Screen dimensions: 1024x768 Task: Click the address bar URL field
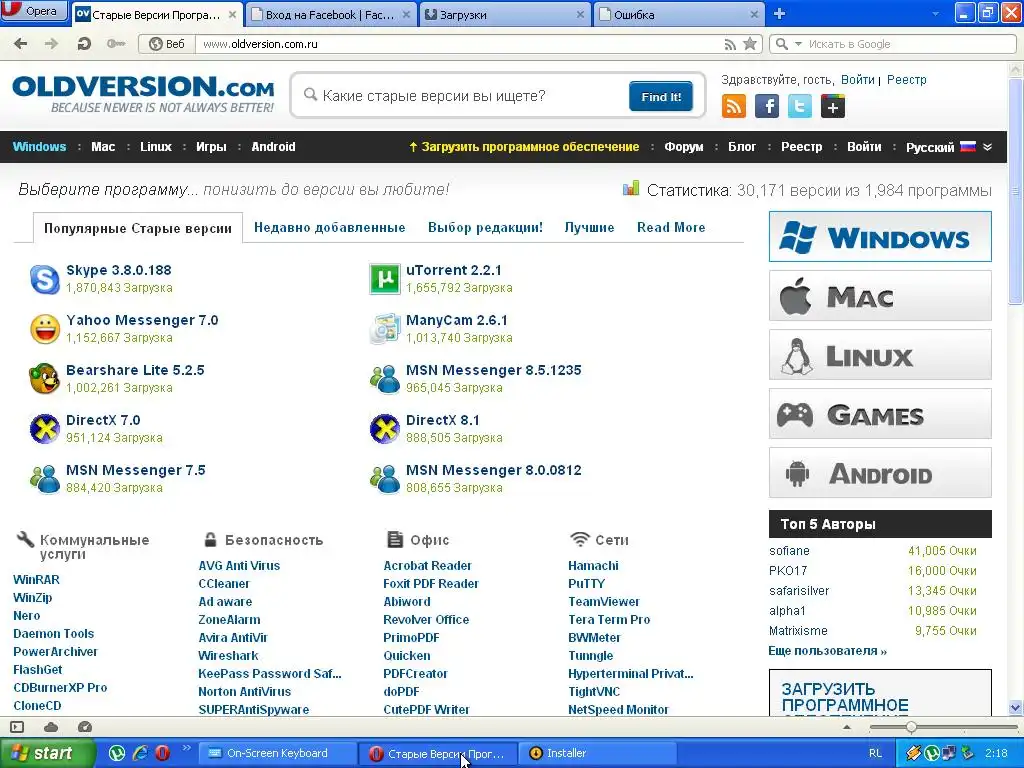tap(457, 44)
